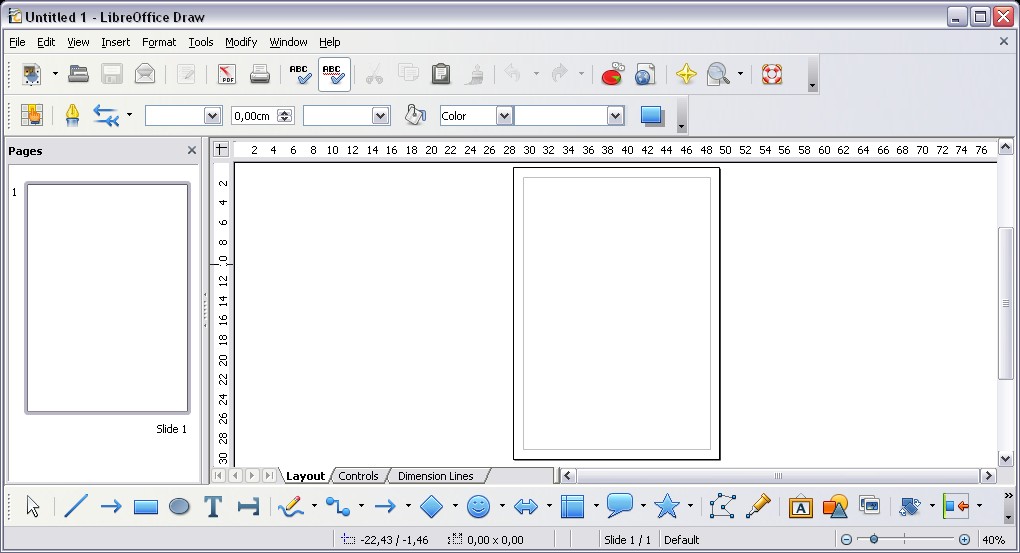
Task: Select the Connector tool
Action: tap(338, 506)
